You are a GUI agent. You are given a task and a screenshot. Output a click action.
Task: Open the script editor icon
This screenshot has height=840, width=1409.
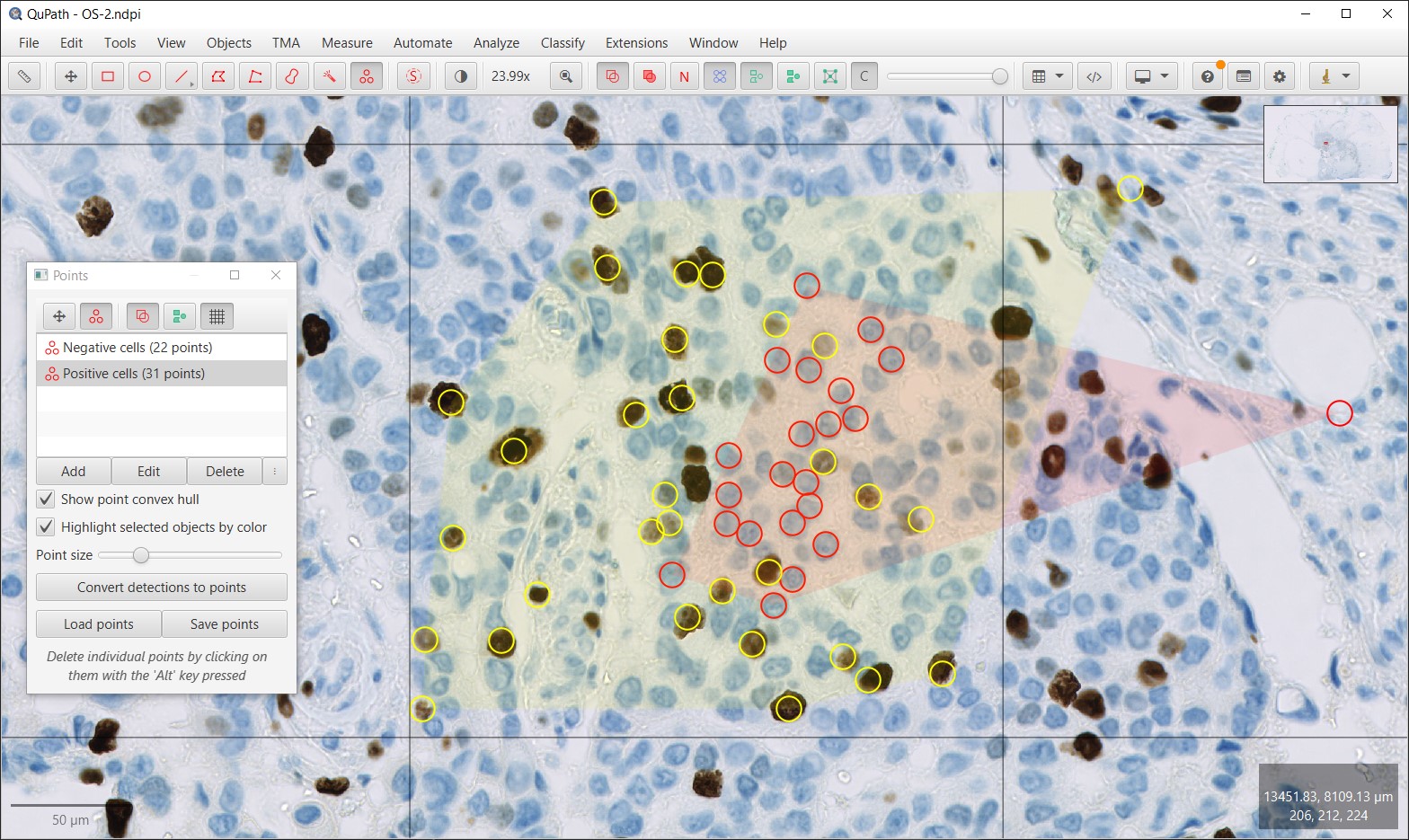[1094, 76]
